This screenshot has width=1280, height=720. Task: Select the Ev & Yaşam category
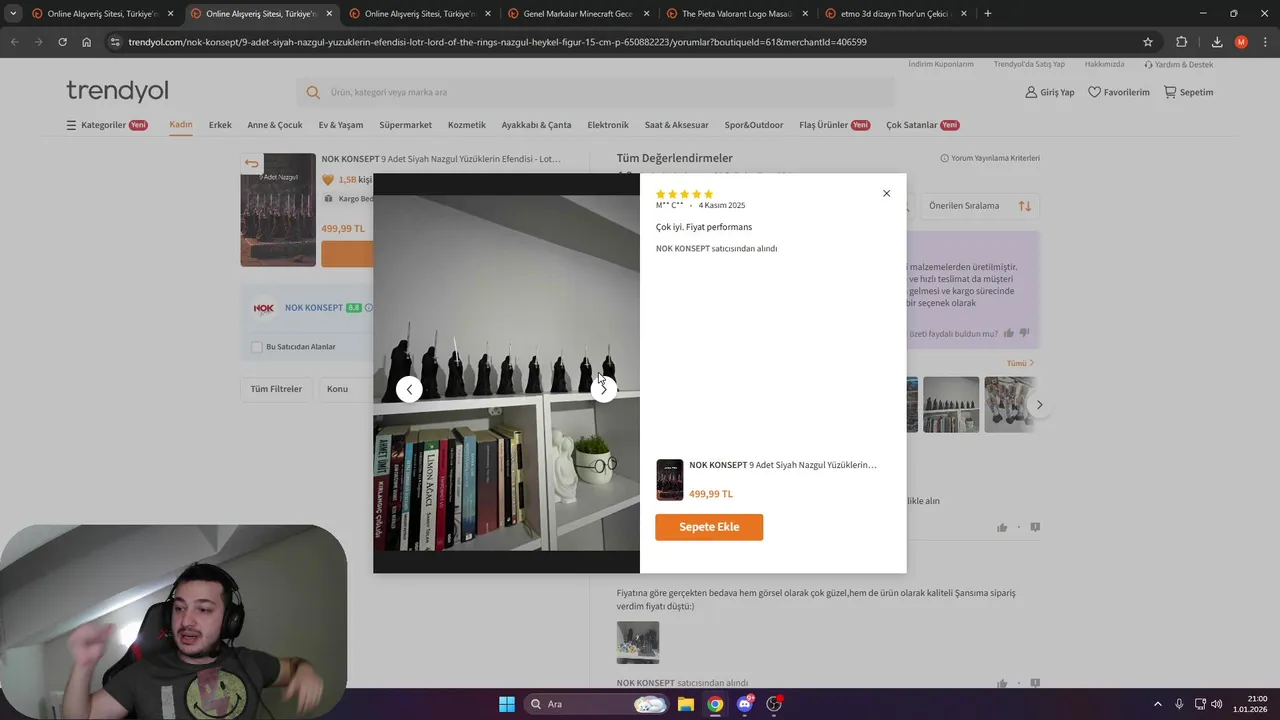[341, 125]
